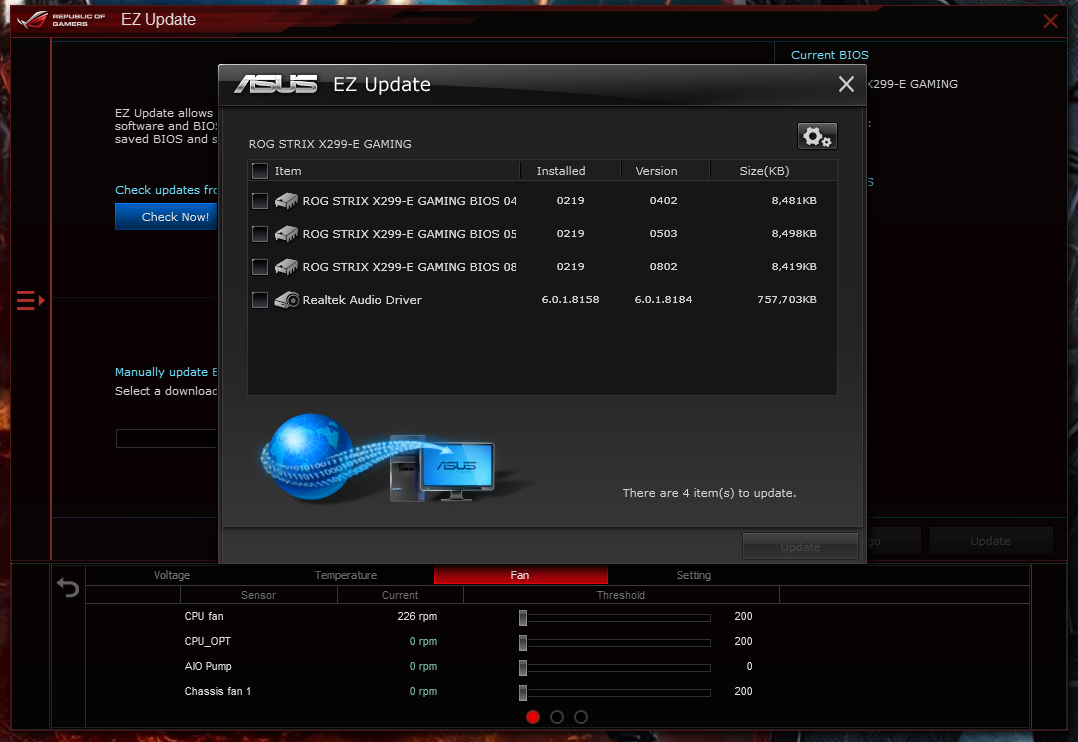Select ROG STRIX X299-E GAMING BIOS 04 row text
This screenshot has height=742, width=1078.
coord(409,201)
